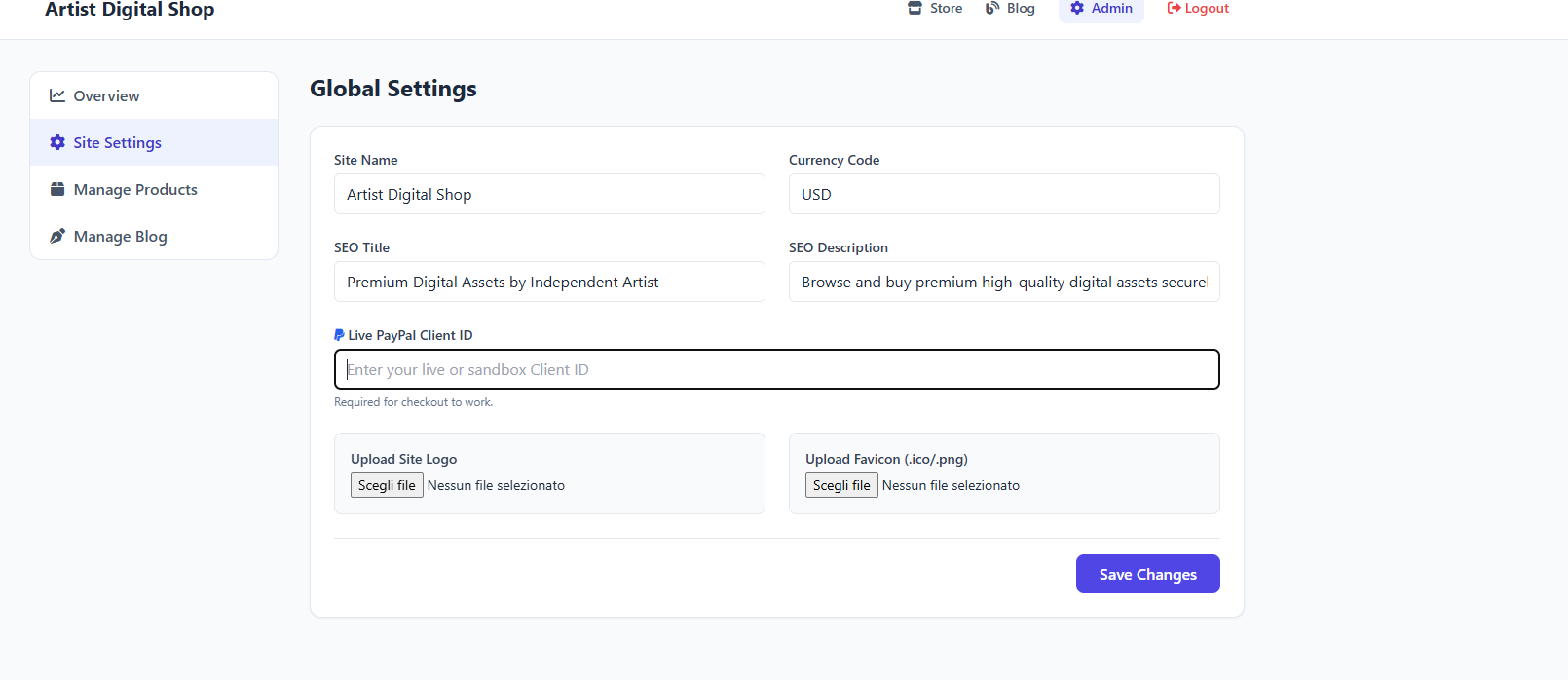
Task: Click into the SEO Description input
Action: (1004, 282)
